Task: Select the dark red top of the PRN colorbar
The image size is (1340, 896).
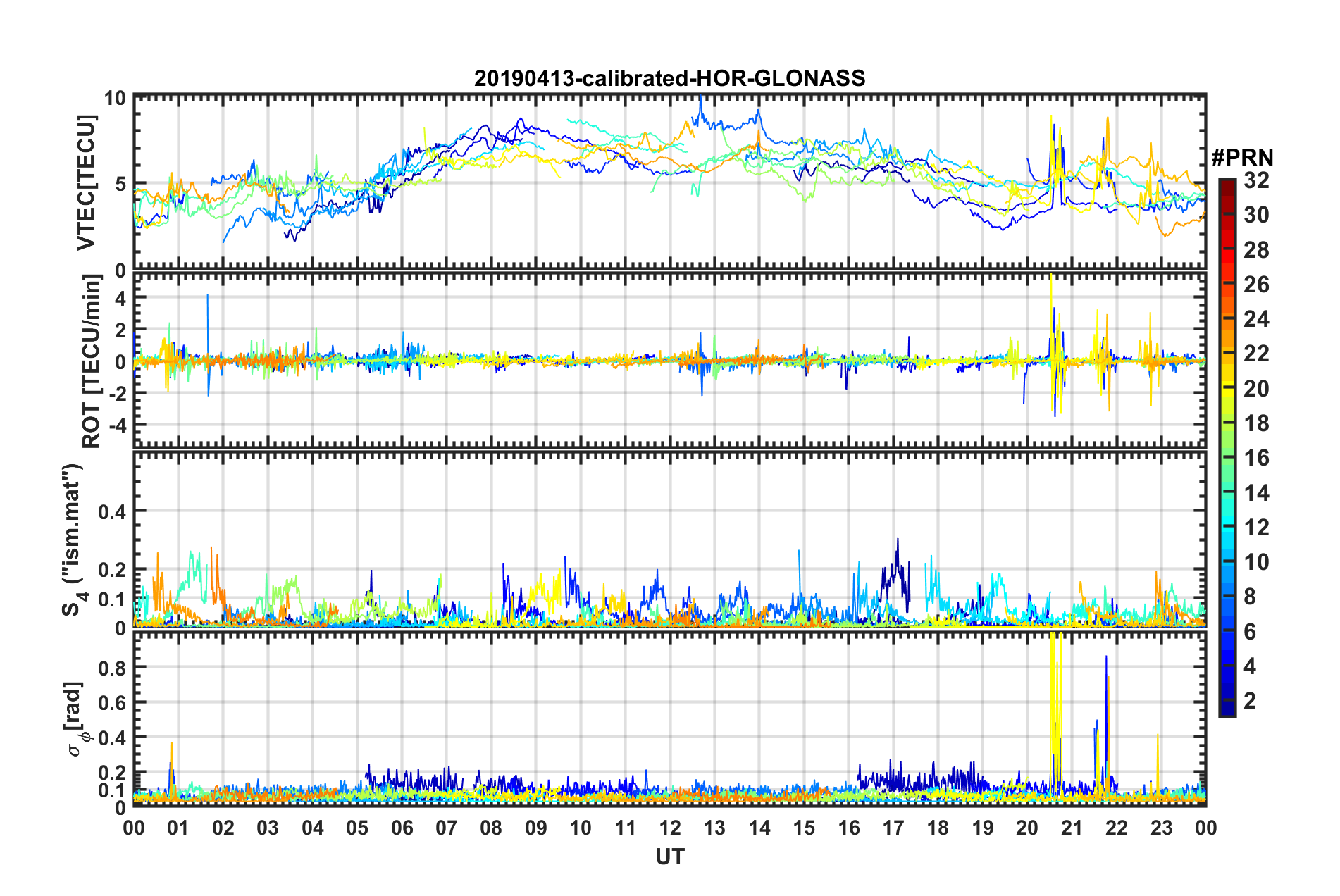Action: 1227,185
